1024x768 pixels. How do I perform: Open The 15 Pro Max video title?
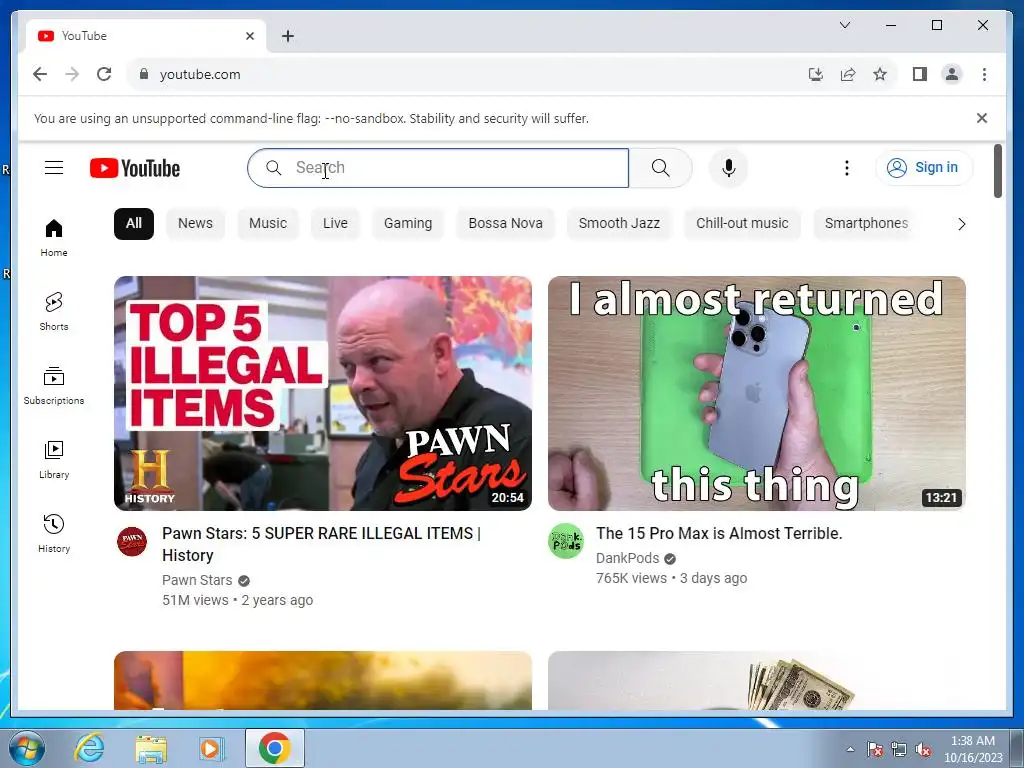tap(719, 534)
